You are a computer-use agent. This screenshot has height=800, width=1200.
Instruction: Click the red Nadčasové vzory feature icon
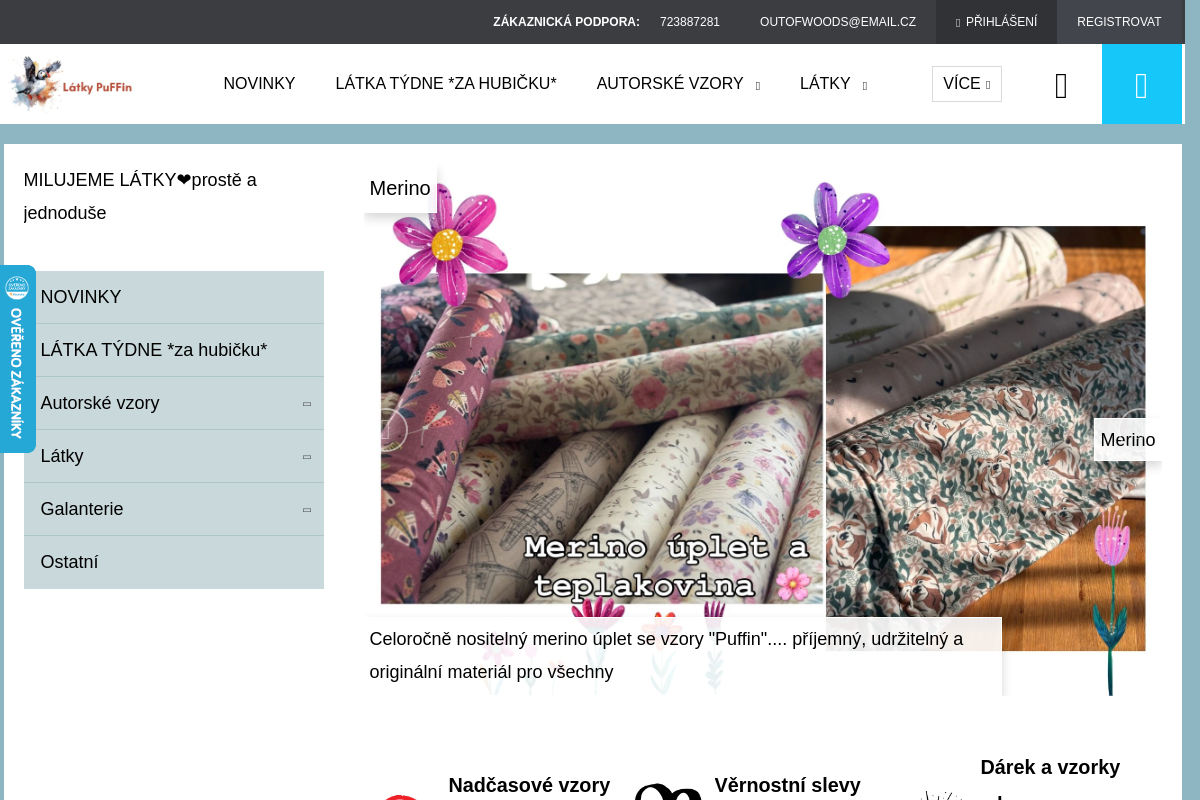point(400,797)
